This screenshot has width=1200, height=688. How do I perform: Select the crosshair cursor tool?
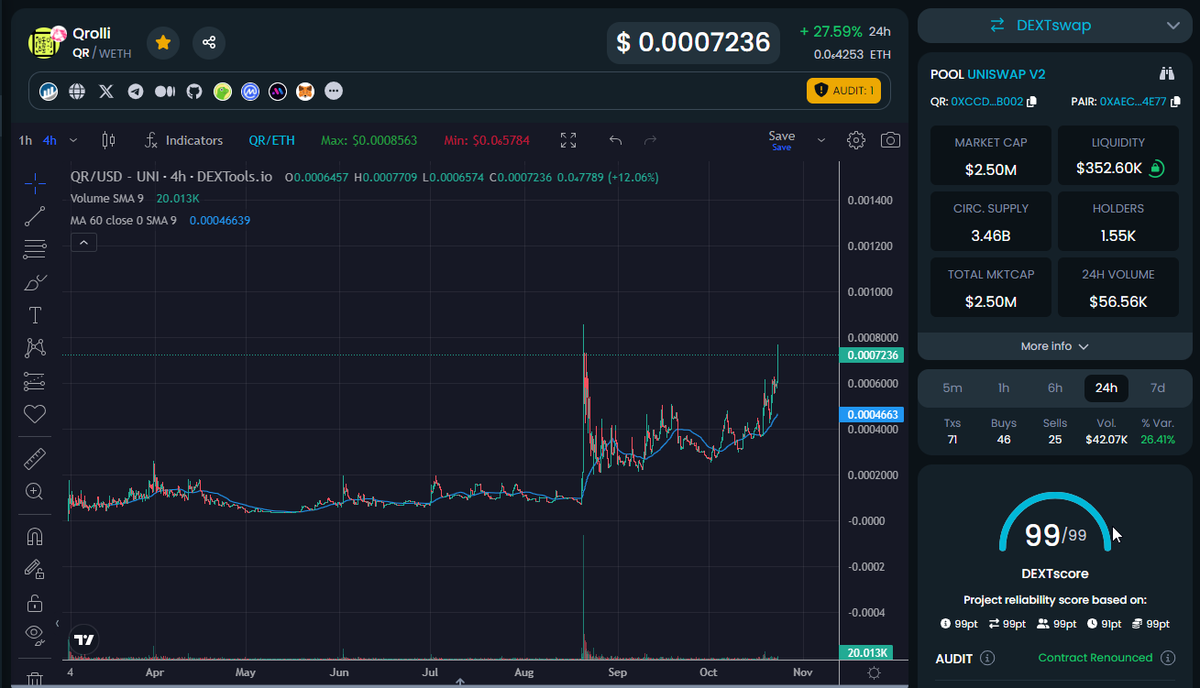(x=35, y=183)
